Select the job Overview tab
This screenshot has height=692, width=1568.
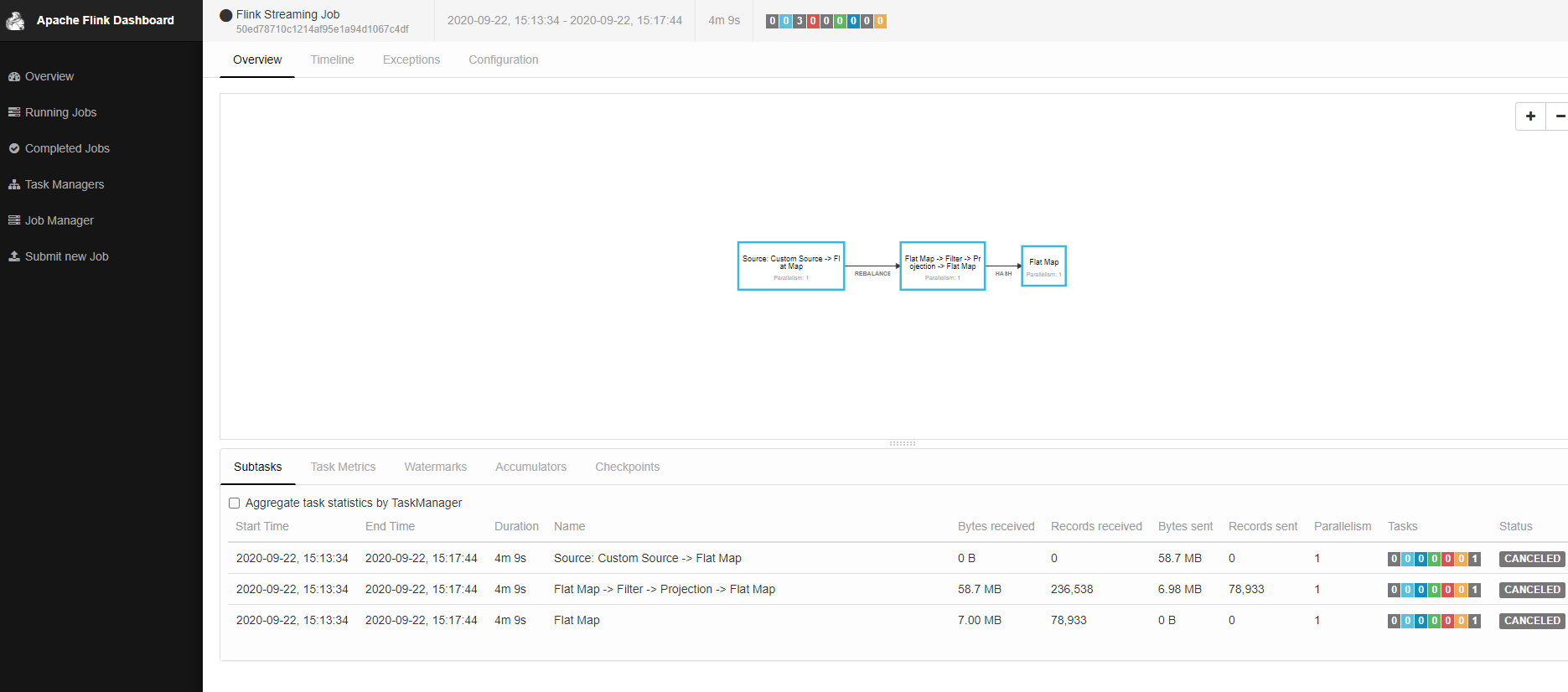[257, 59]
